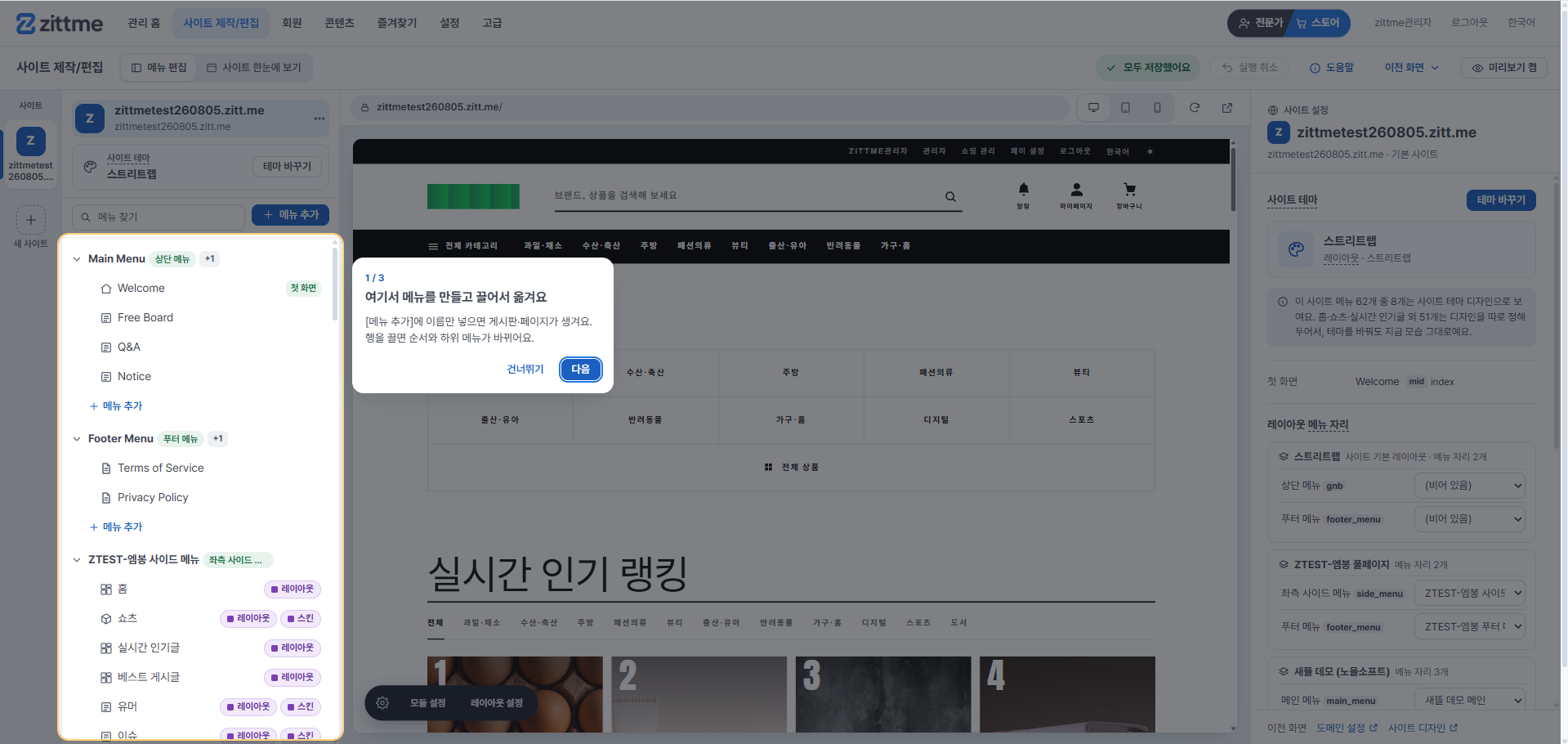Toggle the dark mode dot in the preview top bar

click(x=1150, y=151)
